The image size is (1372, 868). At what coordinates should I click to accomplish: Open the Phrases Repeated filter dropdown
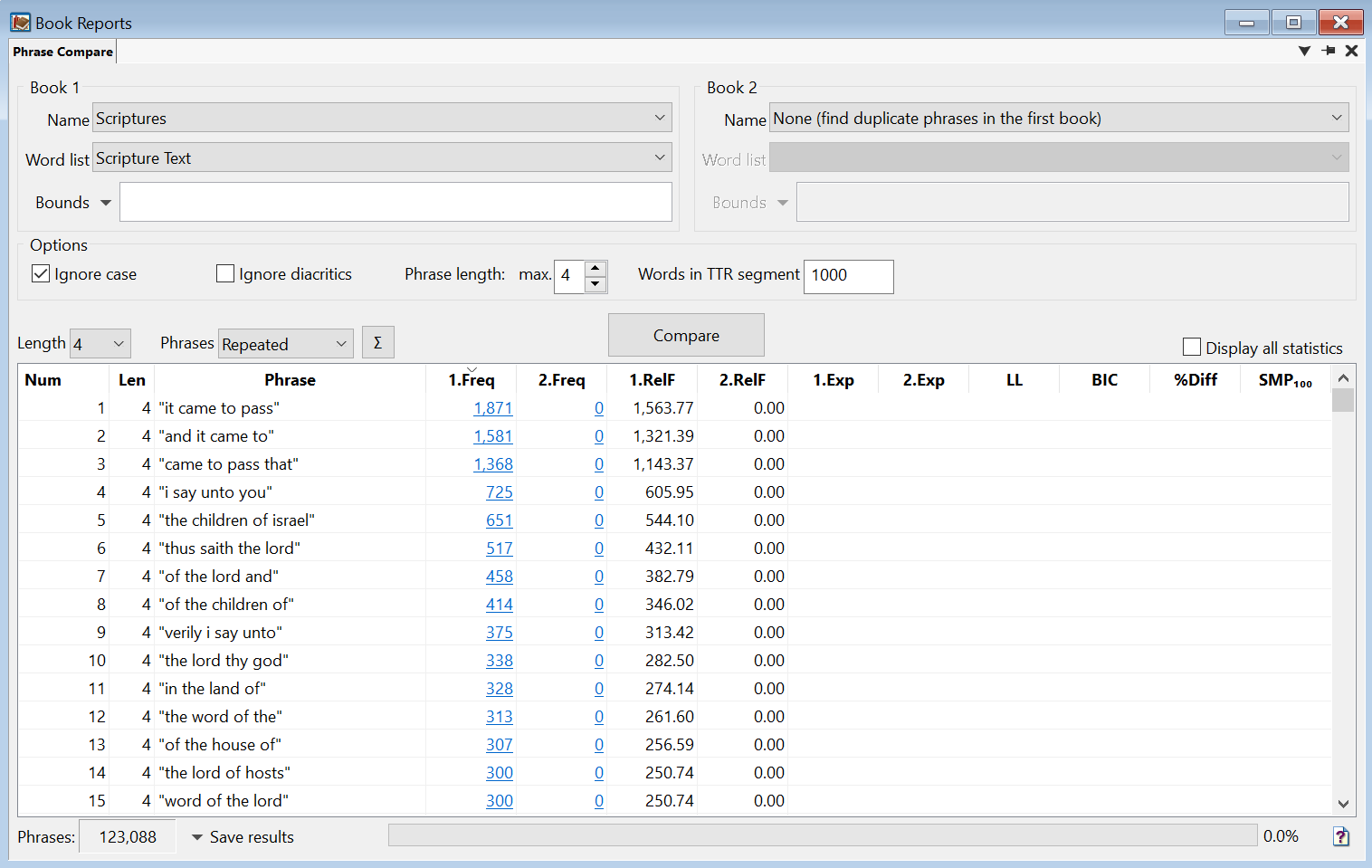[340, 344]
